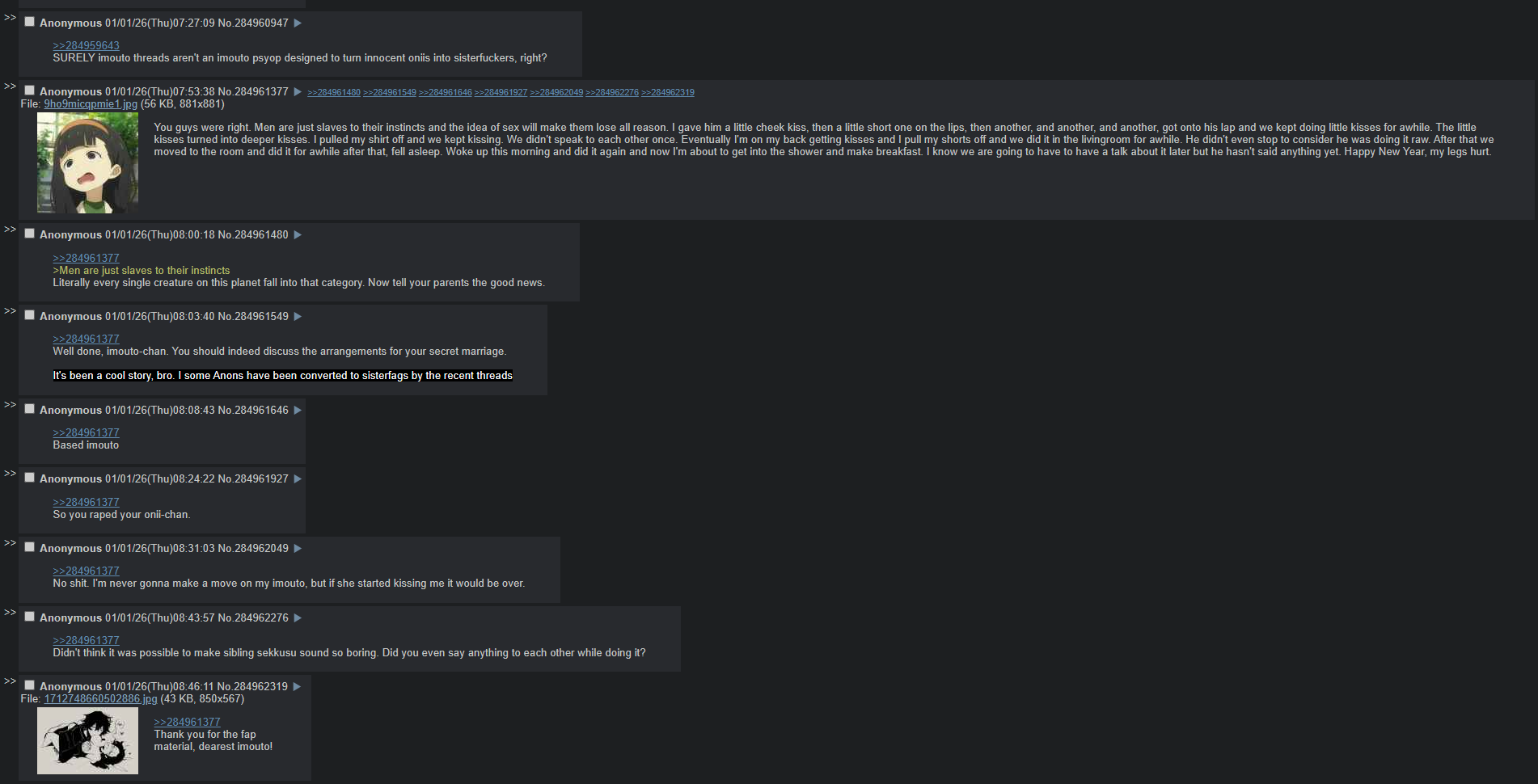Screen dimensions: 1538x784
Task: Hide post No.284962319 using its side arrows
Action: tap(10, 681)
